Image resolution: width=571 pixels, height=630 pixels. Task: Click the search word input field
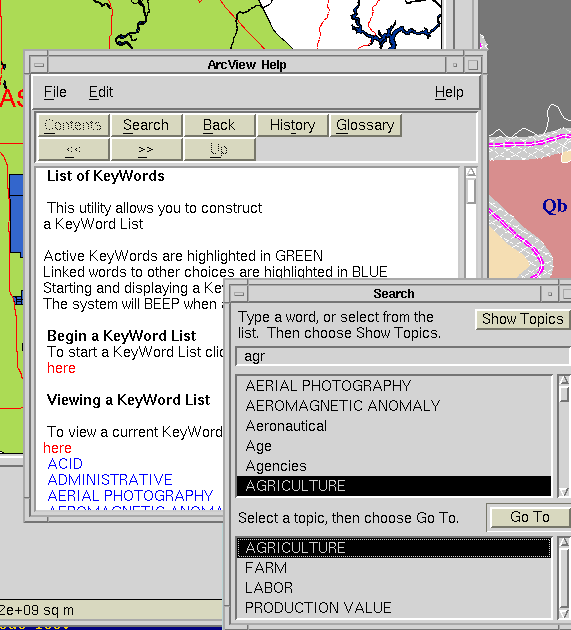tap(403, 356)
